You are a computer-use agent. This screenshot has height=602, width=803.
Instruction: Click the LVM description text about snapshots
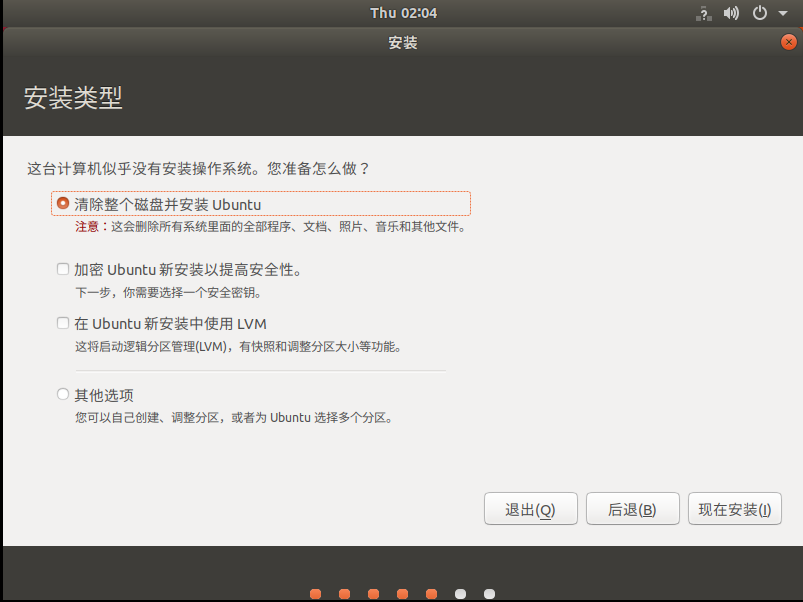tap(238, 347)
